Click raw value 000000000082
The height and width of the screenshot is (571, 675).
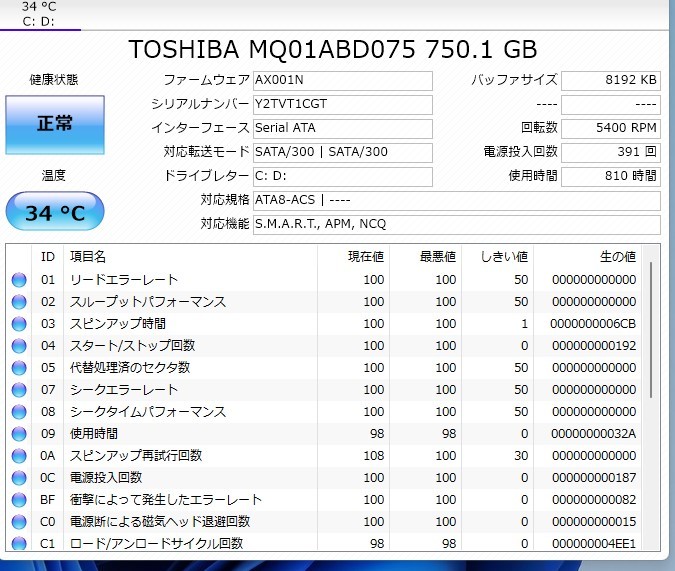[x=594, y=500]
